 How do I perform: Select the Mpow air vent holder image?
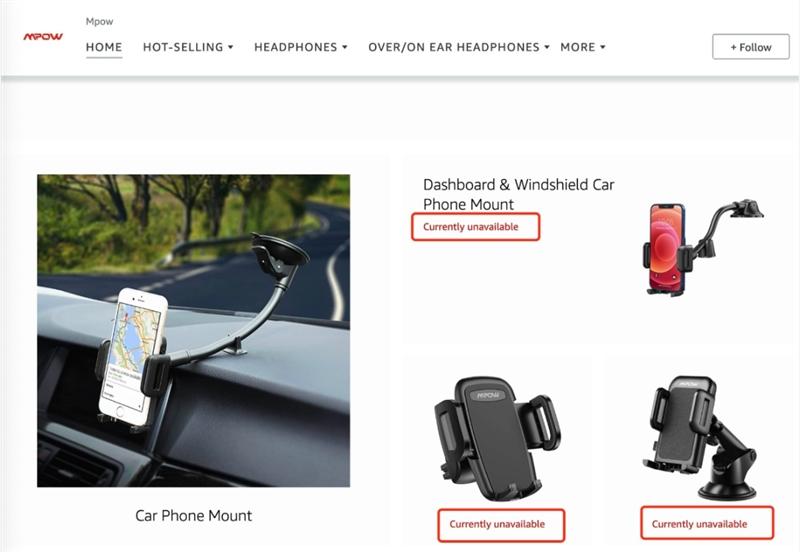(497, 439)
